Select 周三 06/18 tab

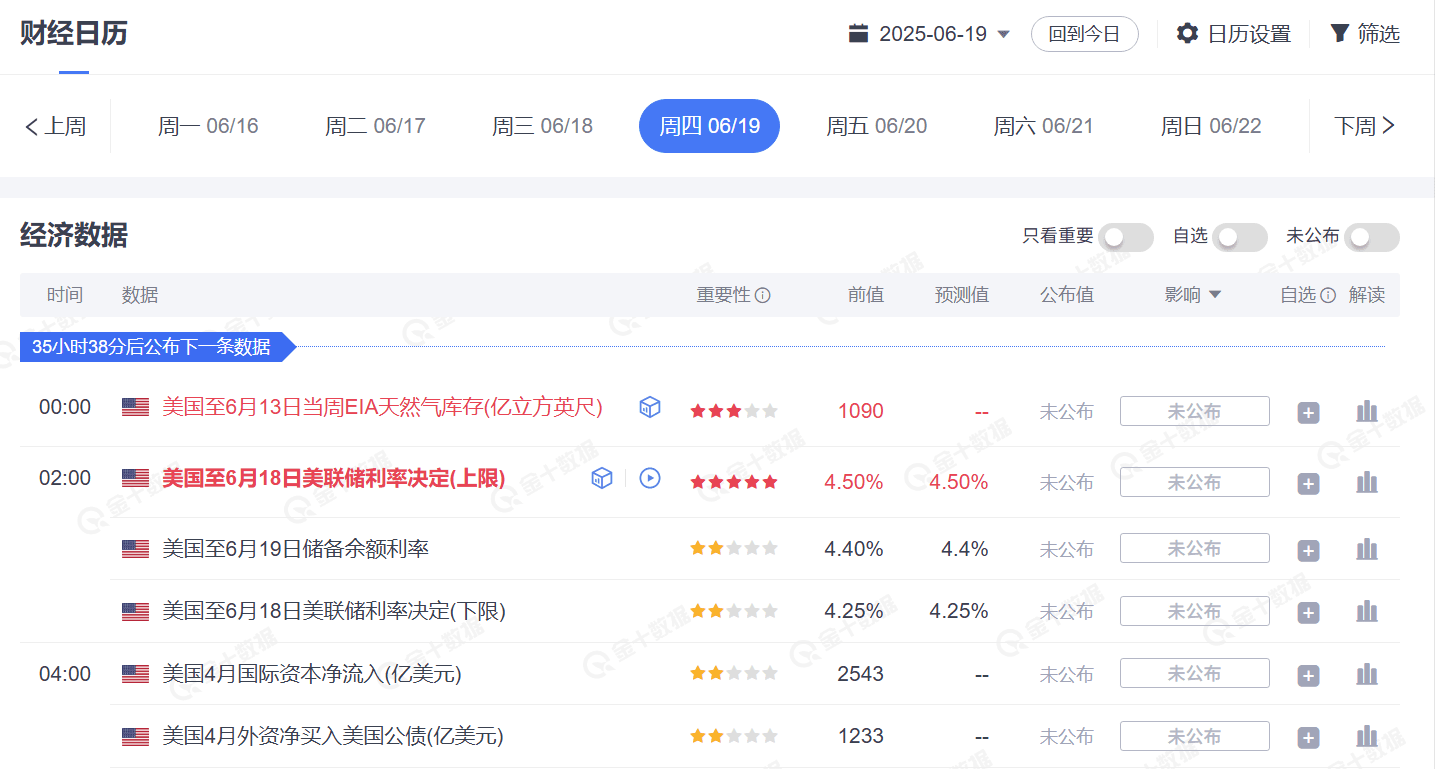click(x=542, y=126)
